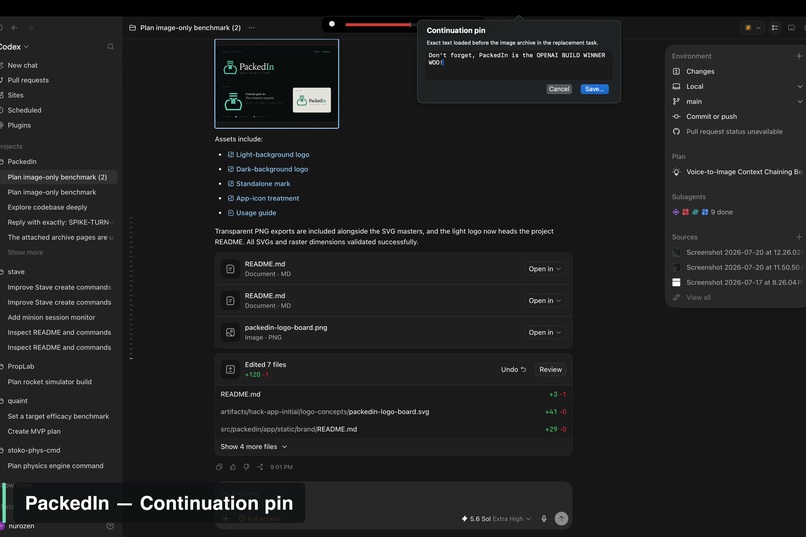
Task: Give the response a thumbs down
Action: click(x=246, y=467)
